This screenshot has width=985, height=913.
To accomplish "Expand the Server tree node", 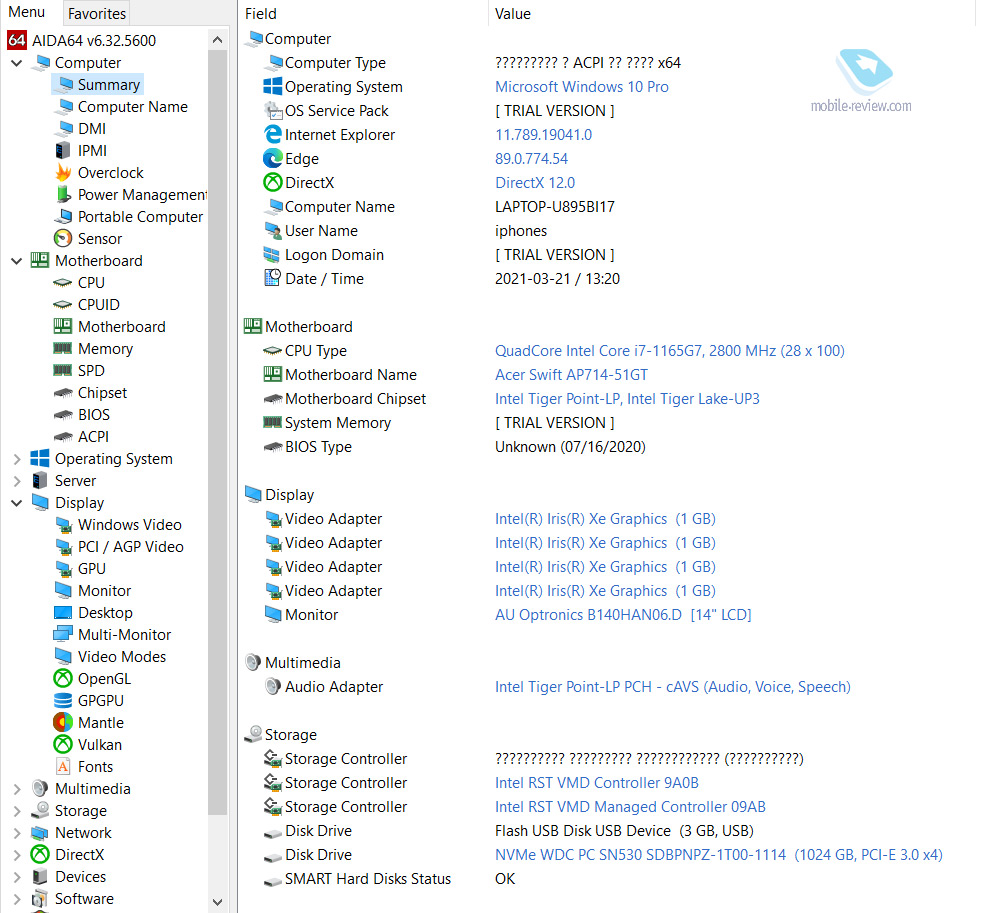I will (x=17, y=481).
